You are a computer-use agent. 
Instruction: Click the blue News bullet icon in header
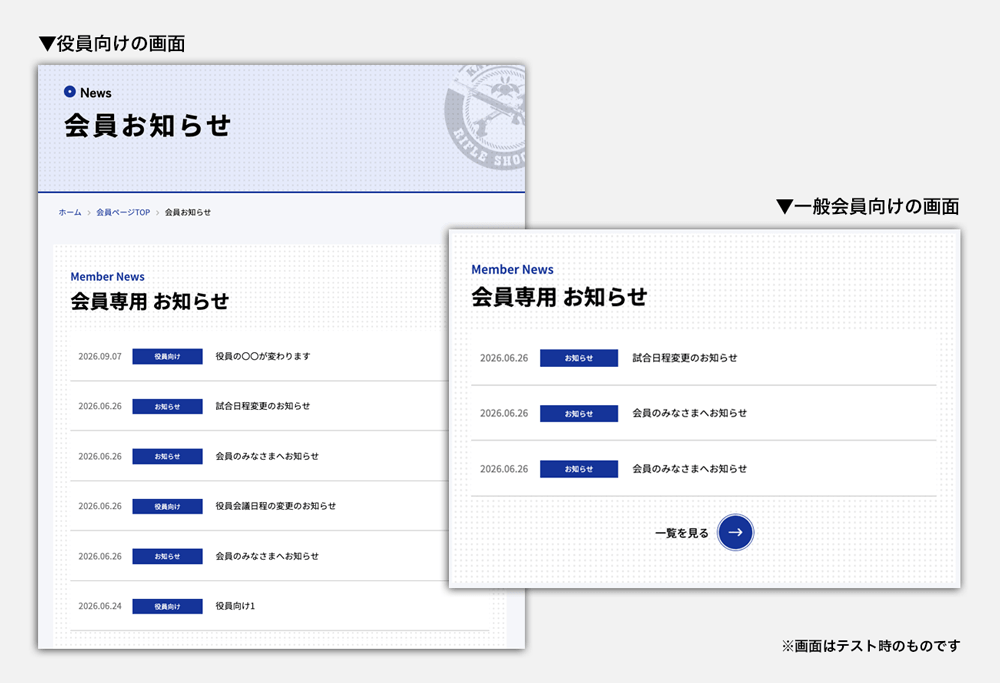click(x=70, y=92)
